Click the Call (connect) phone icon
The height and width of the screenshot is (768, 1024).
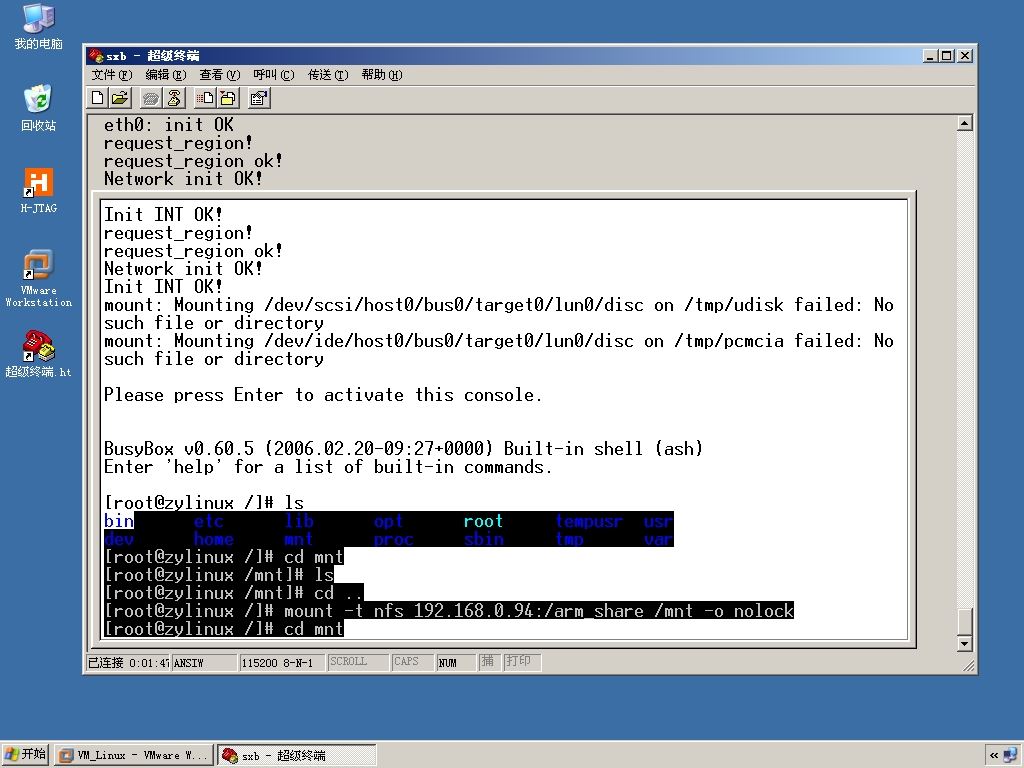(151, 99)
